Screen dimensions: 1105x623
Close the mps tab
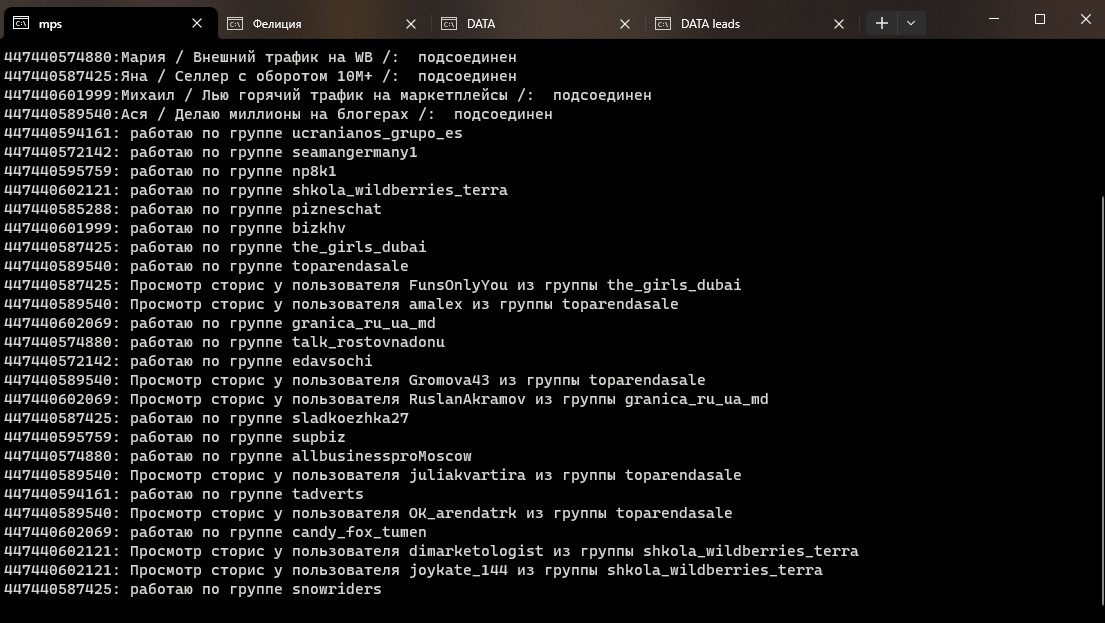click(x=197, y=23)
